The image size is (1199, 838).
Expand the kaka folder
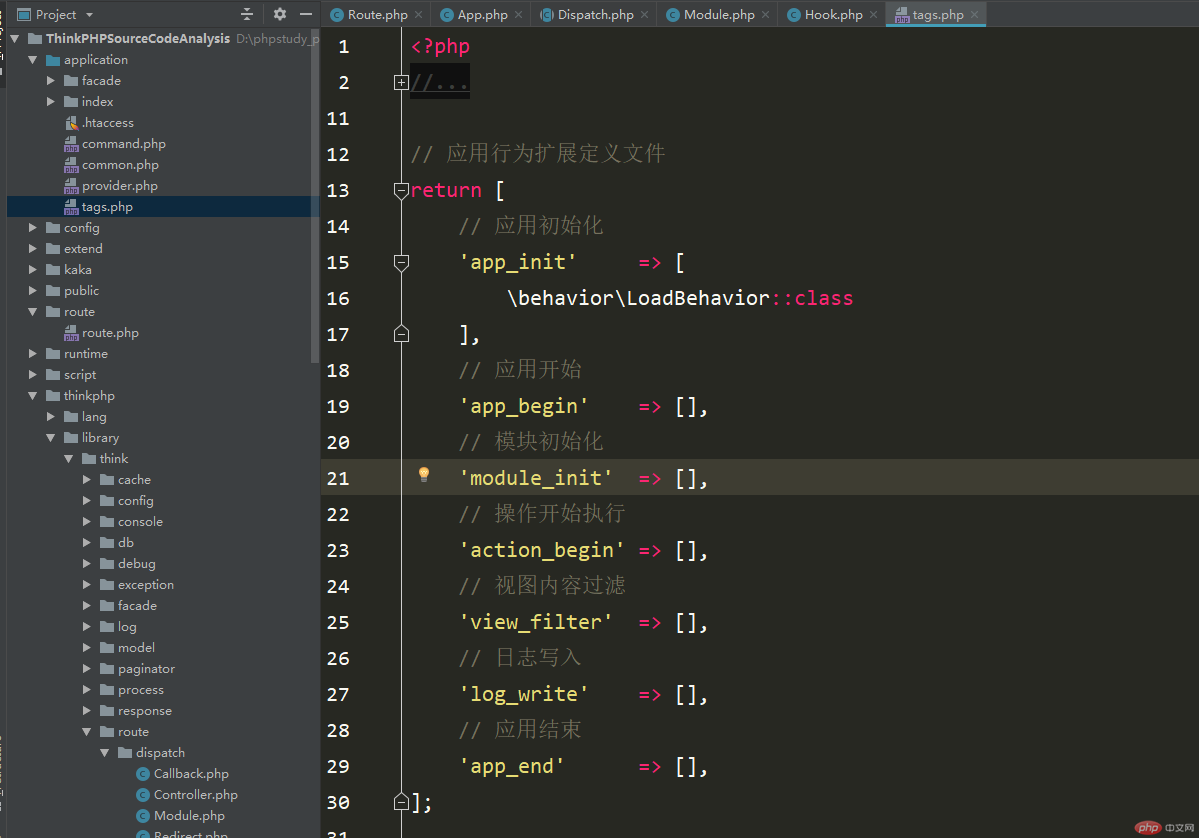click(x=32, y=270)
